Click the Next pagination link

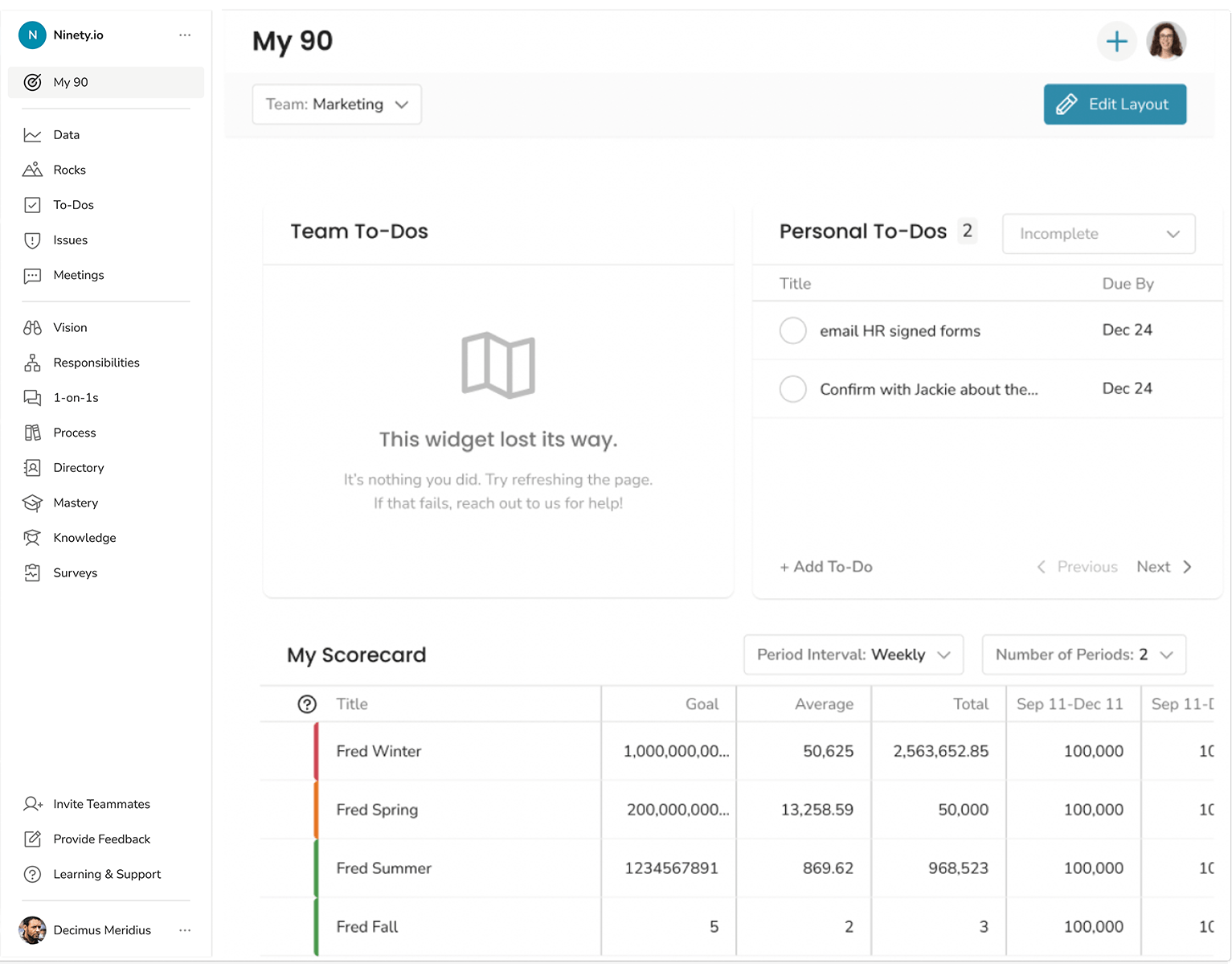pyautogui.click(x=1164, y=567)
